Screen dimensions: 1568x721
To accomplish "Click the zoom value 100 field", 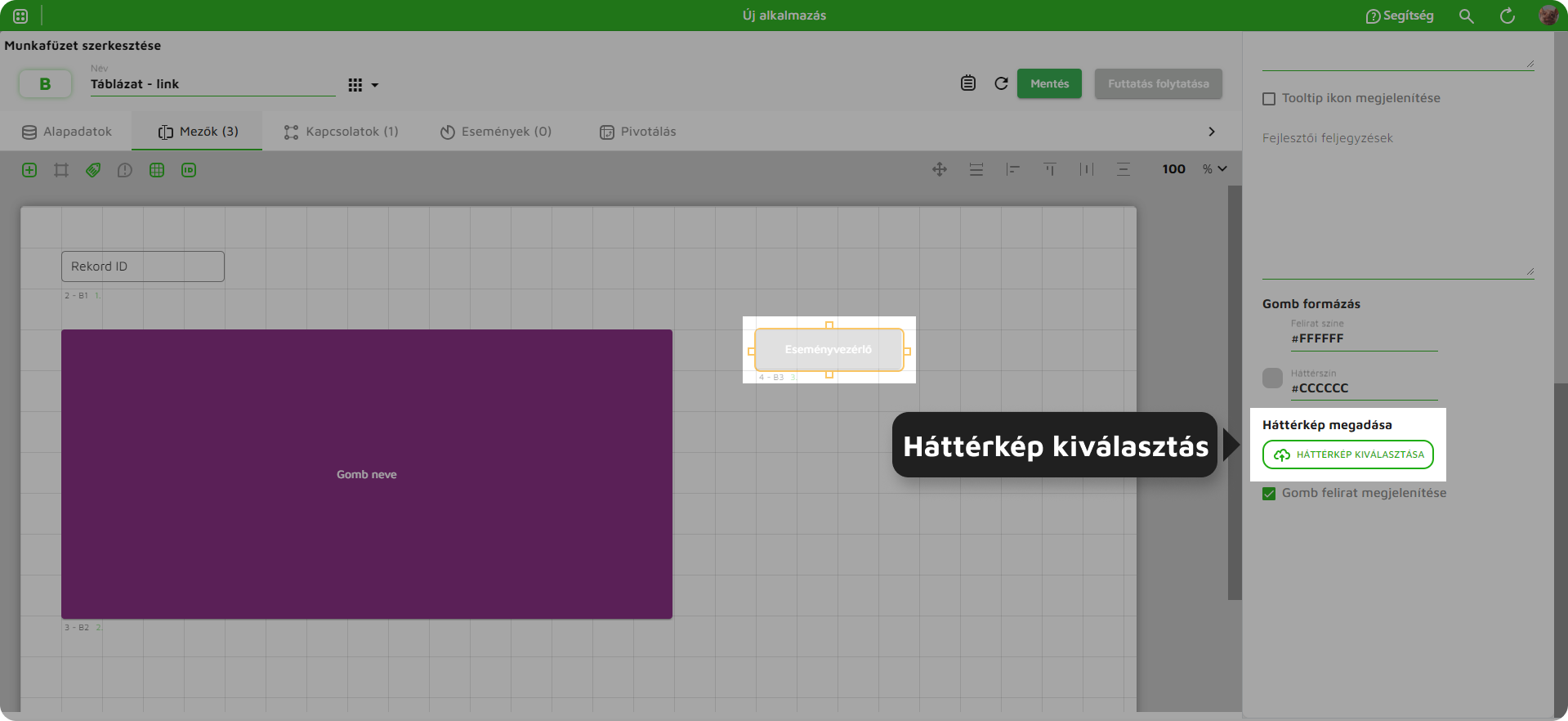I will point(1173,169).
